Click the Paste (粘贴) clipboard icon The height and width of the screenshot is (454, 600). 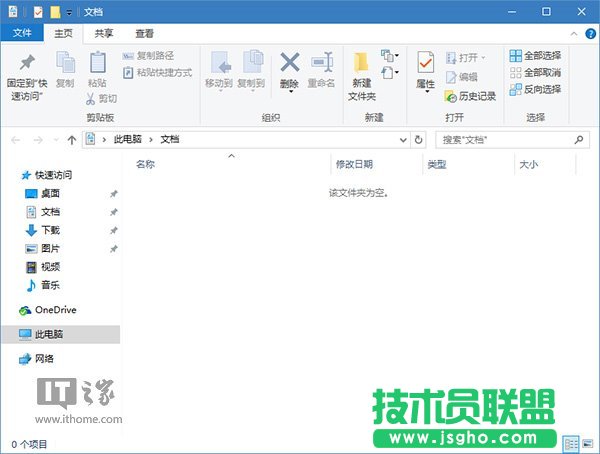coord(97,63)
